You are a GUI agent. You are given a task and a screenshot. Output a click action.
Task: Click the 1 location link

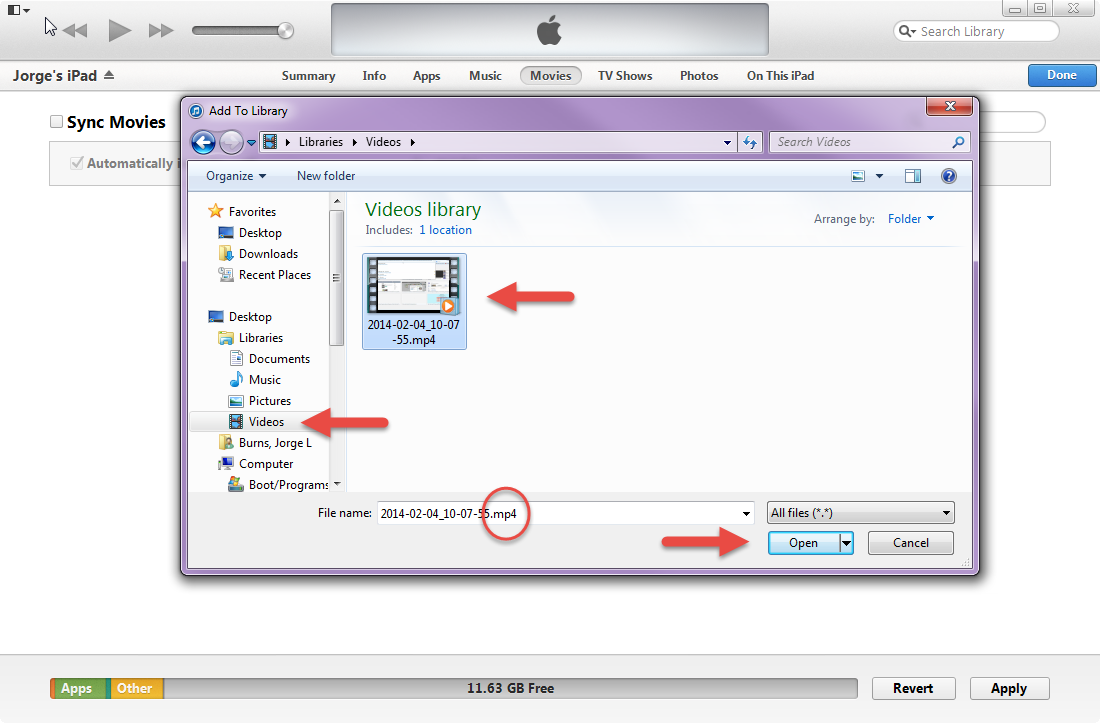tap(445, 230)
